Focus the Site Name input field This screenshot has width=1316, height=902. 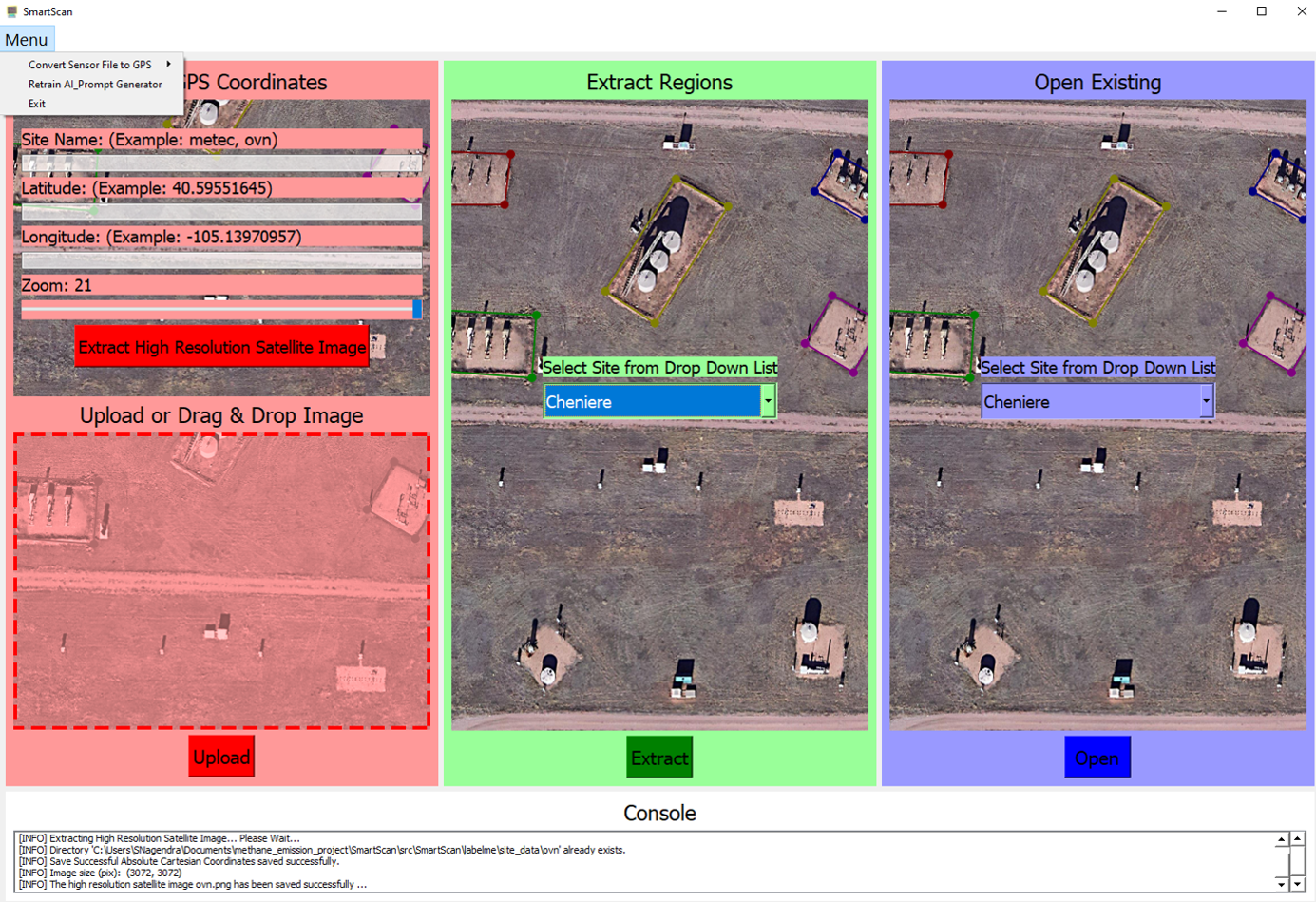coord(221,163)
